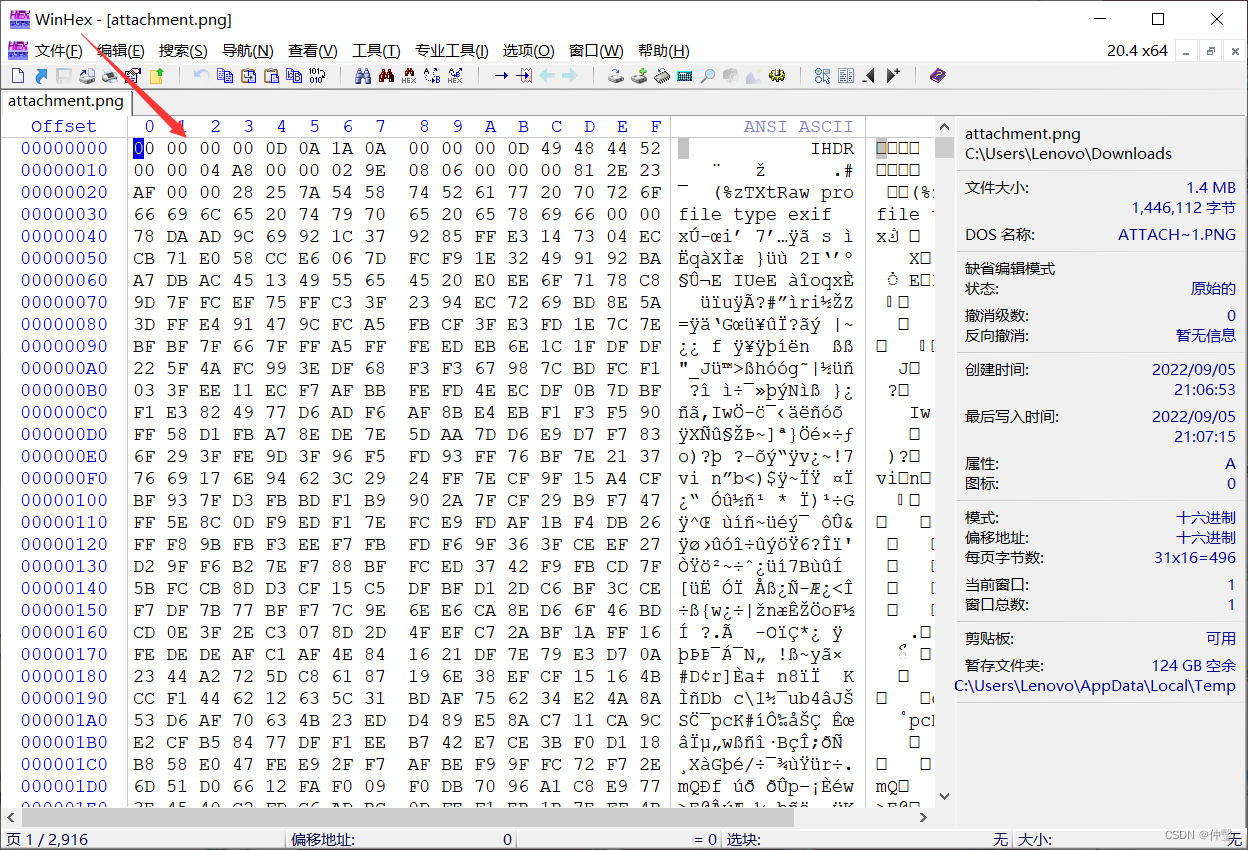1248x850 pixels.
Task: Launch the Help book icon on the toolbar
Action: point(938,76)
